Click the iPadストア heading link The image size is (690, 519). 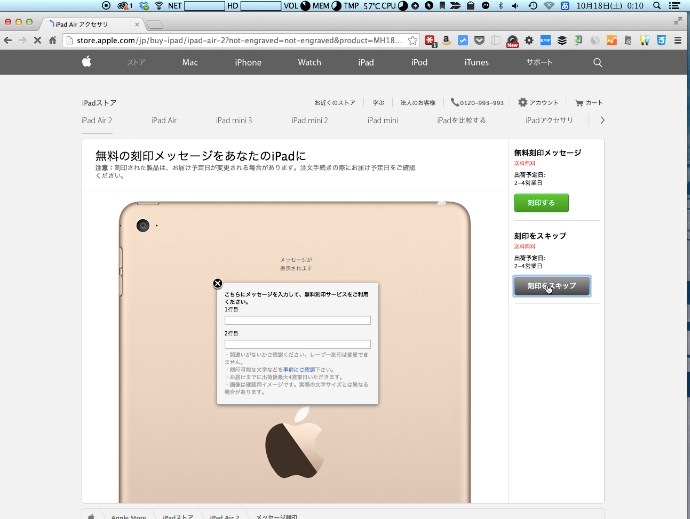pos(99,103)
